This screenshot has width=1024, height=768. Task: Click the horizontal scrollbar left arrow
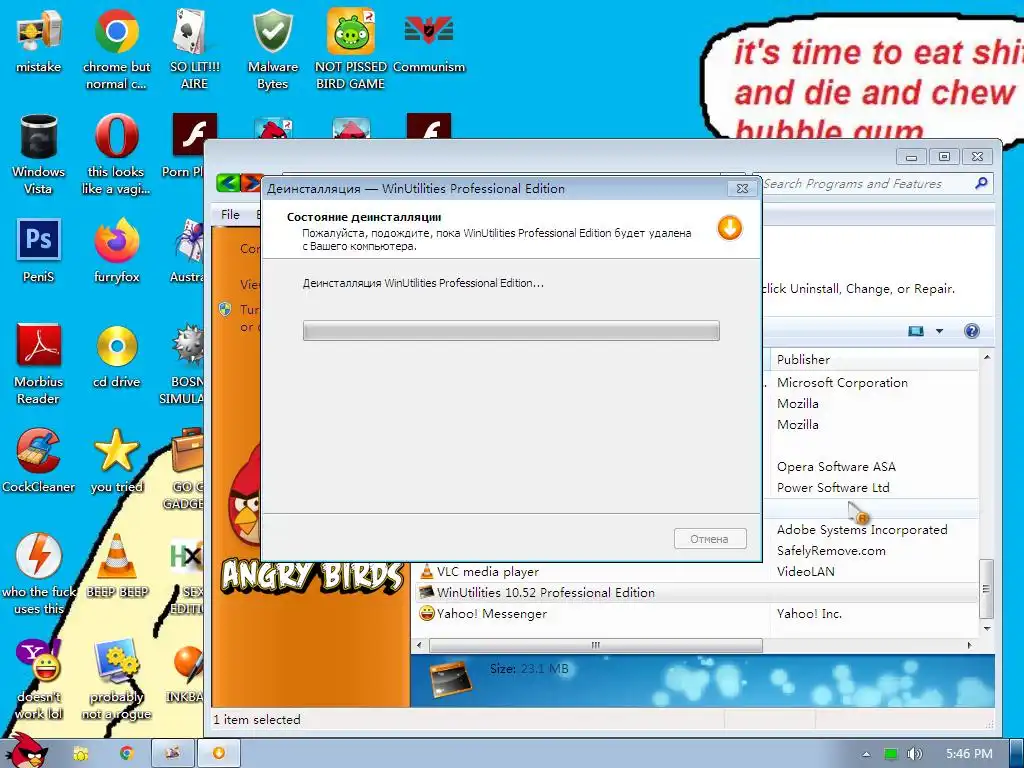coord(419,645)
